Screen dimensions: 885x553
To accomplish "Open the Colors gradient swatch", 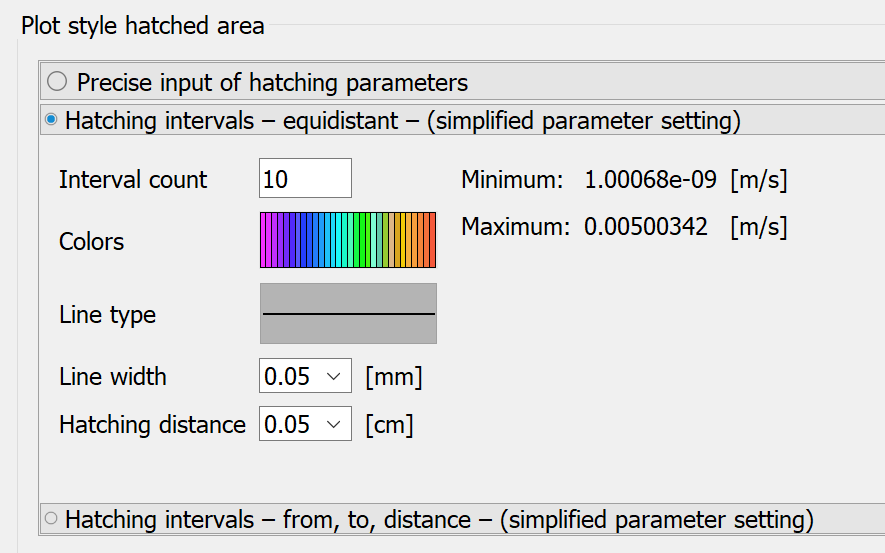I will coord(348,240).
